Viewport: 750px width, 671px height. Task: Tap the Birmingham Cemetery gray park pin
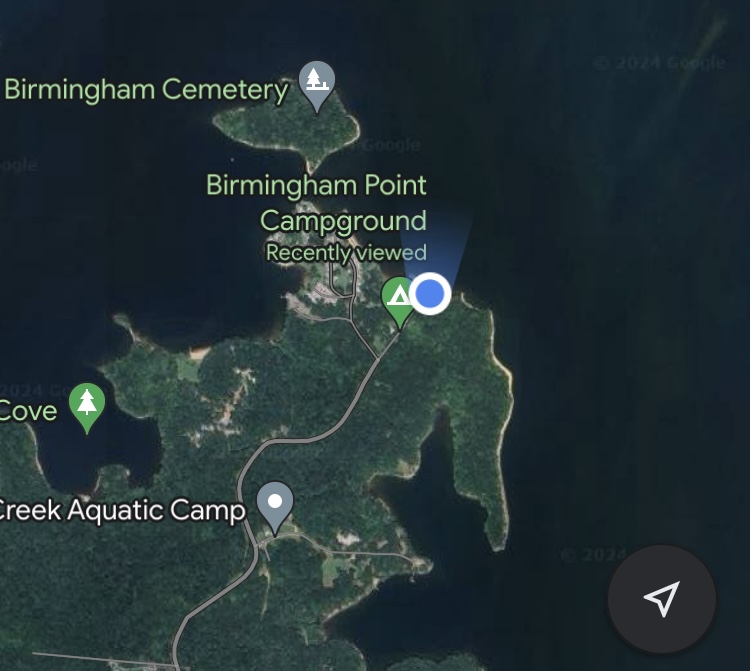point(316,87)
